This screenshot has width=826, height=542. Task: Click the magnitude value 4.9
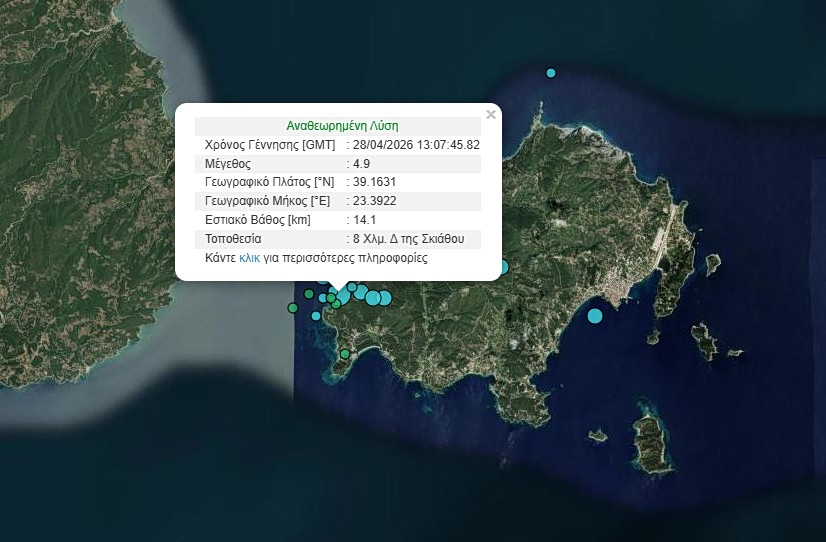362,164
